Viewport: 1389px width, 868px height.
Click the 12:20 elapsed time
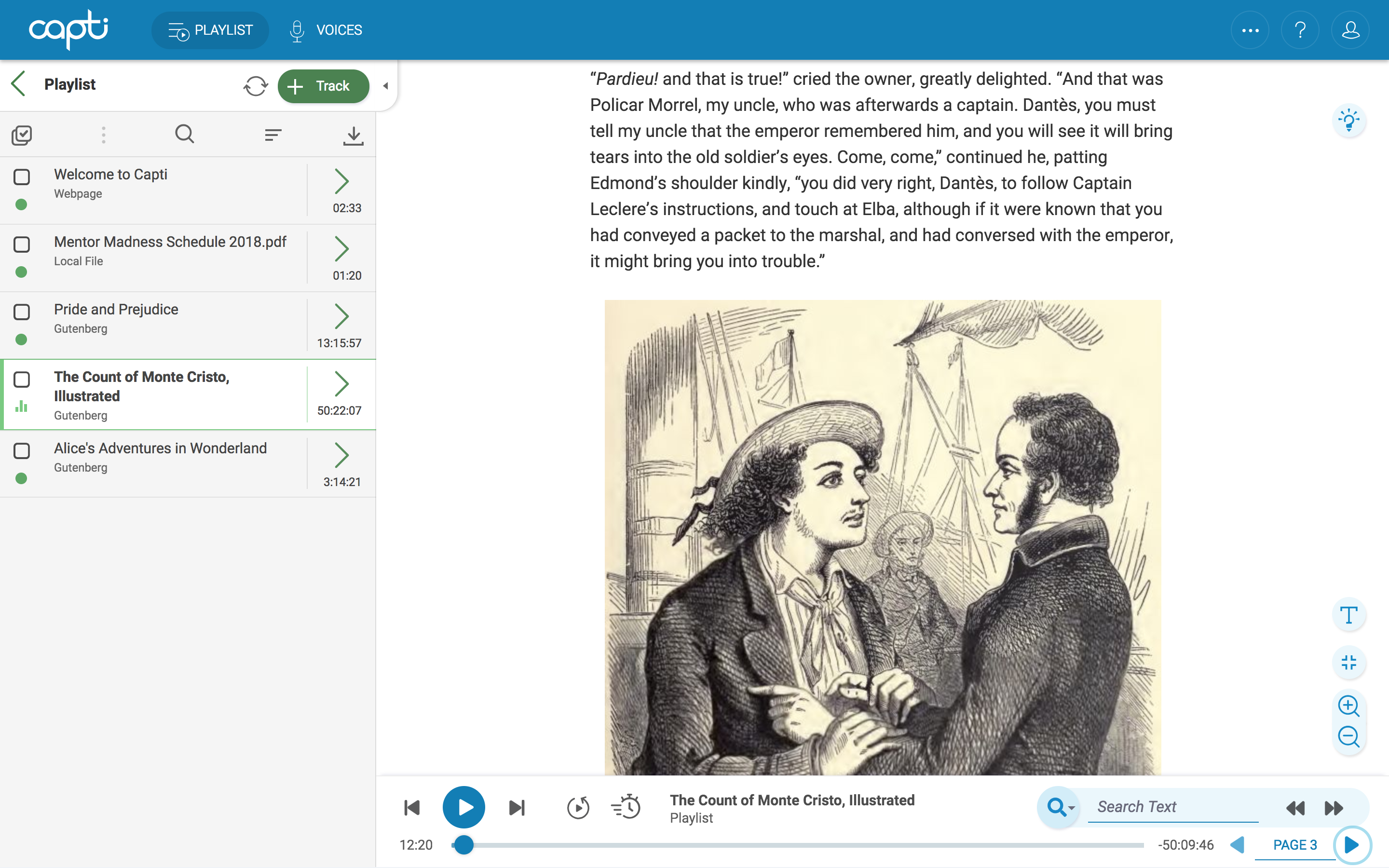pyautogui.click(x=416, y=845)
